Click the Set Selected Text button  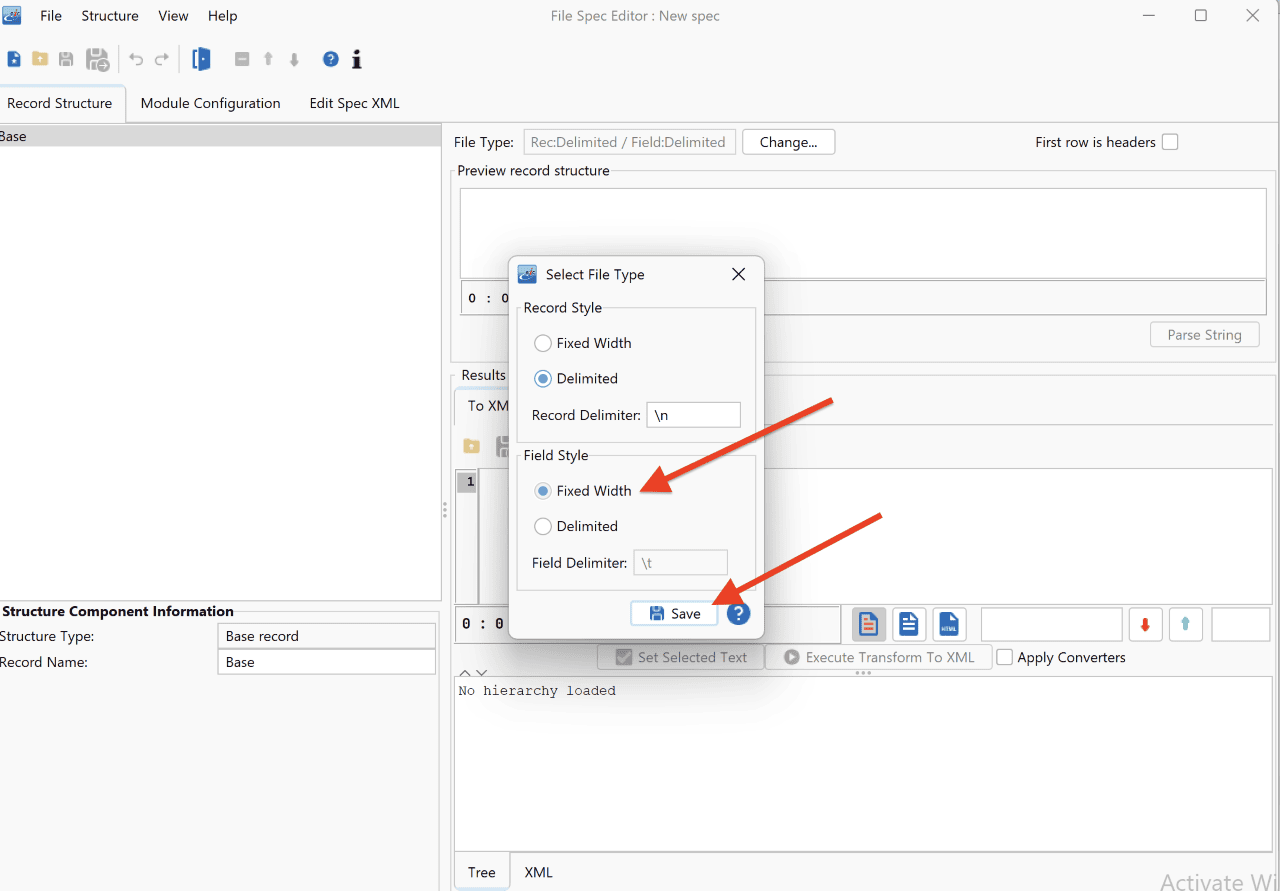pyautogui.click(x=680, y=657)
